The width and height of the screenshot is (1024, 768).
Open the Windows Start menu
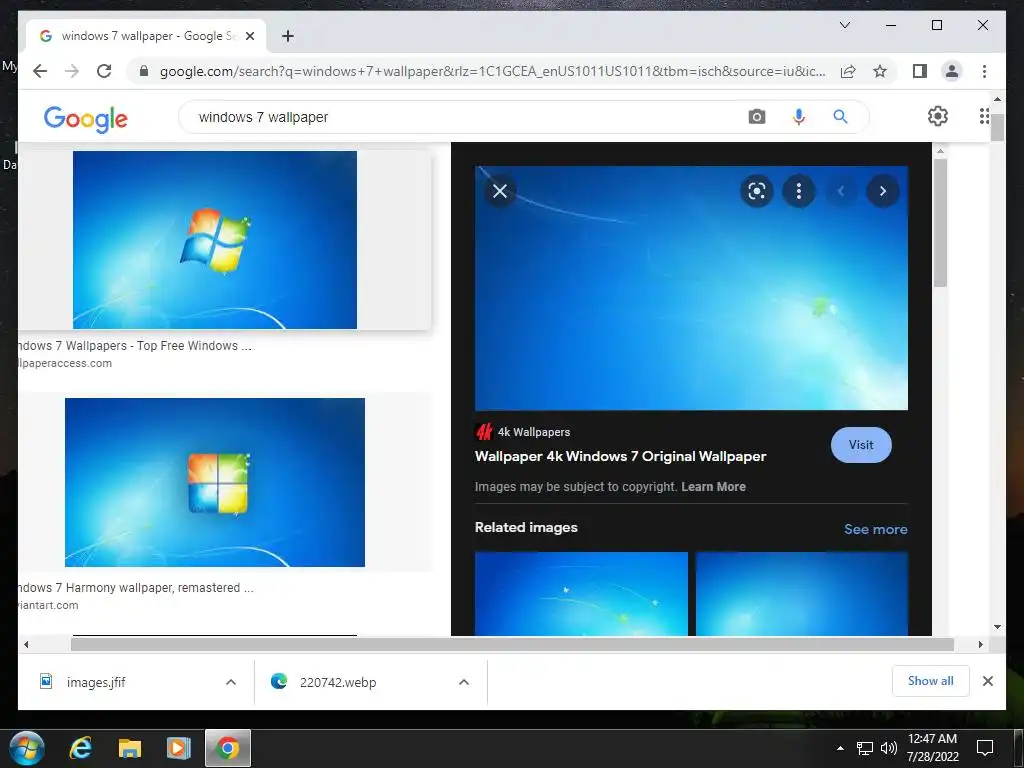27,748
